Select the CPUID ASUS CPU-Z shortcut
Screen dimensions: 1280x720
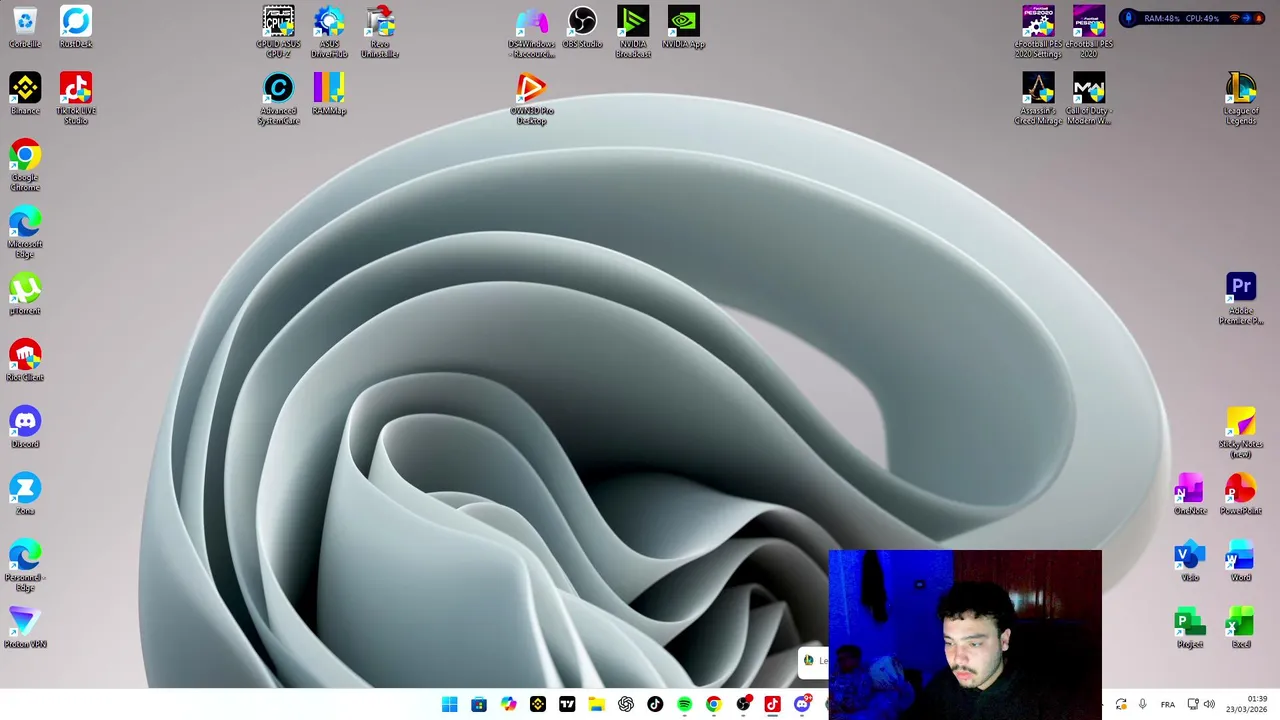[x=278, y=32]
